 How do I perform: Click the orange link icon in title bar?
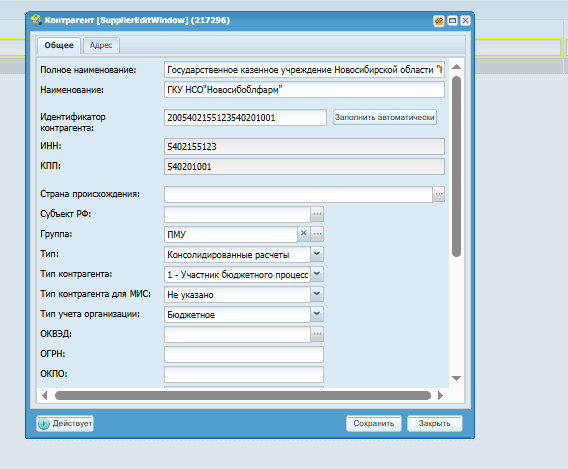click(439, 21)
